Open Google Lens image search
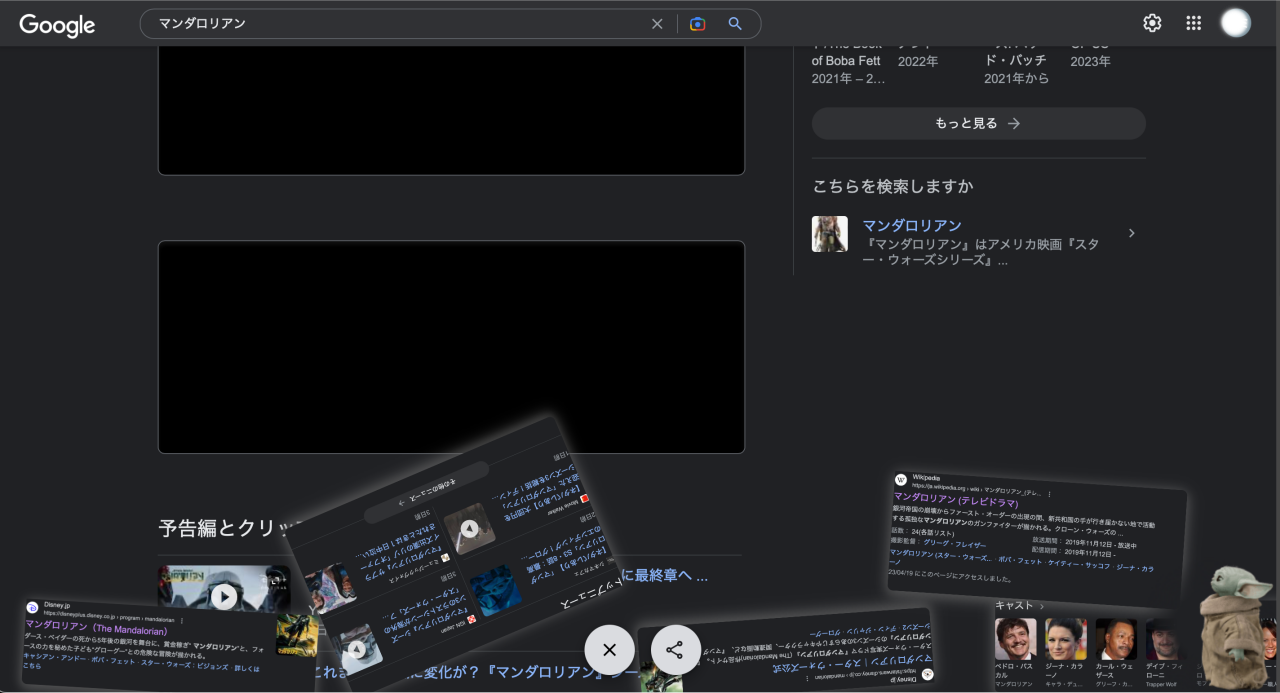1280x693 pixels. tap(698, 24)
